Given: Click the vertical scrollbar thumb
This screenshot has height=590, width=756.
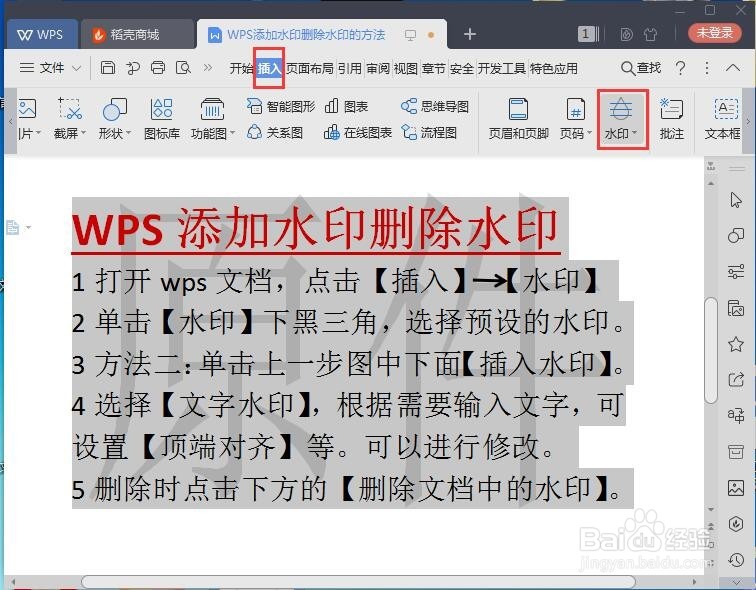Looking at the screenshot, I should coord(711,350).
